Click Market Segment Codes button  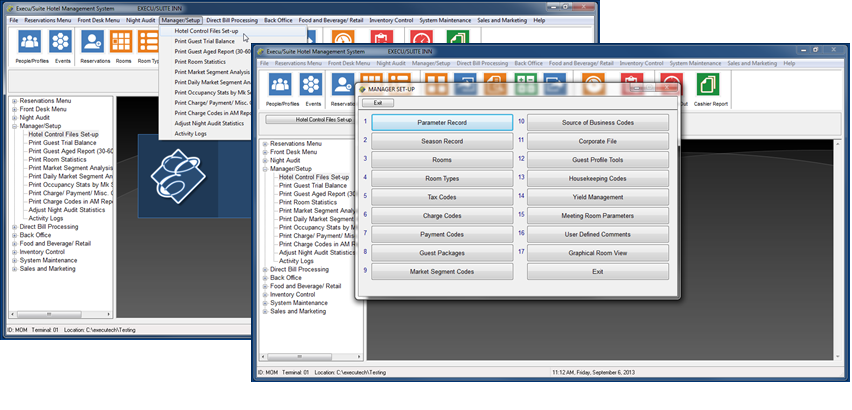[442, 272]
